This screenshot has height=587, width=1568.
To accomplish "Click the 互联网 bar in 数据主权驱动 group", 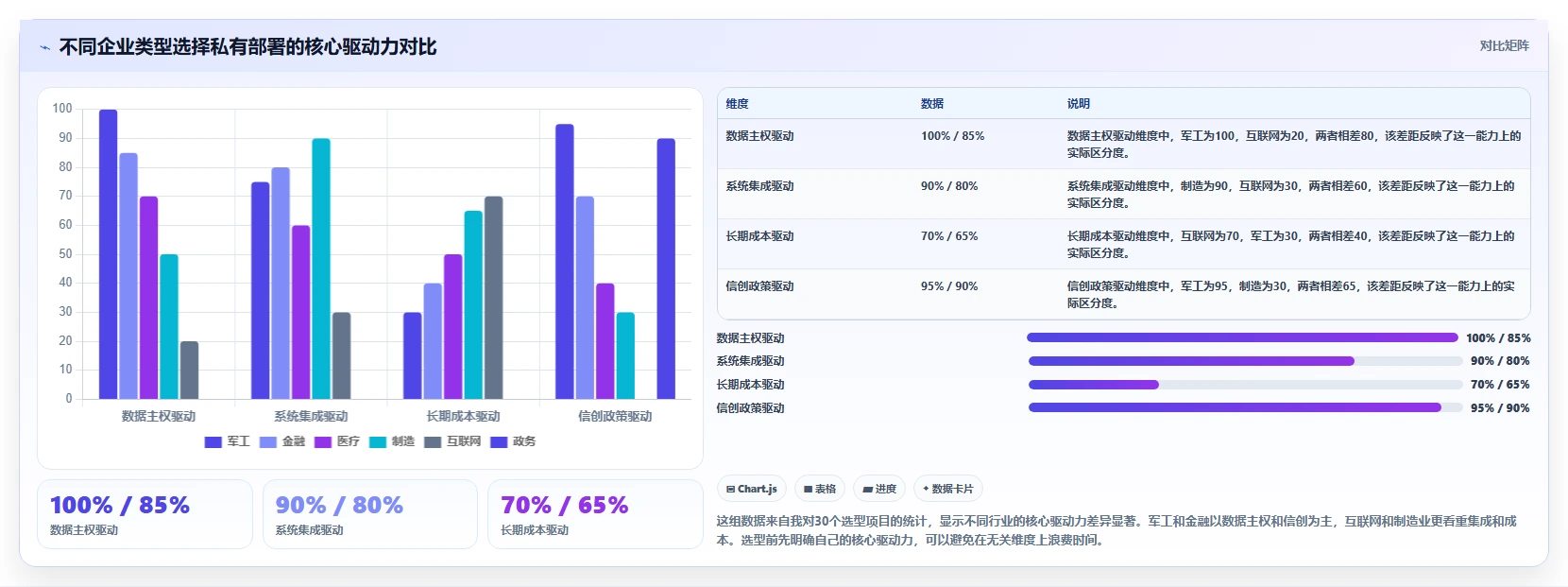I will click(x=189, y=370).
